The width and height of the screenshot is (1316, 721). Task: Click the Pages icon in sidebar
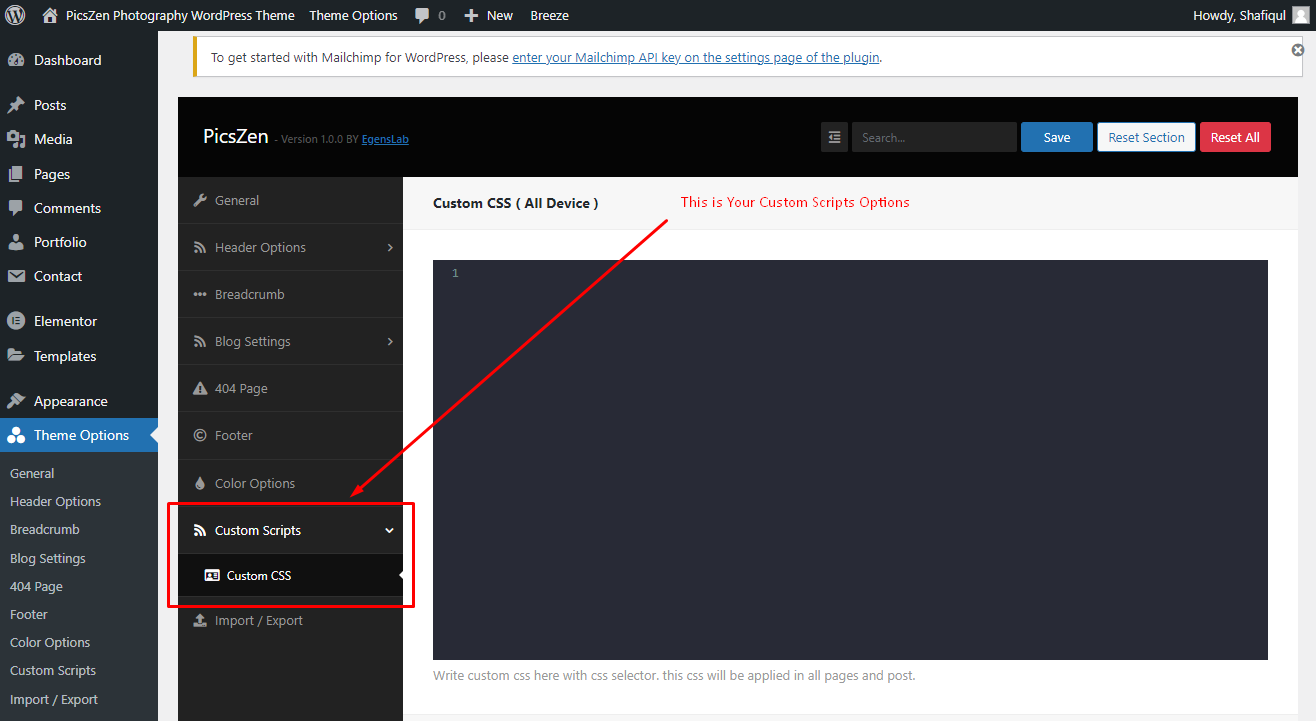click(x=16, y=174)
